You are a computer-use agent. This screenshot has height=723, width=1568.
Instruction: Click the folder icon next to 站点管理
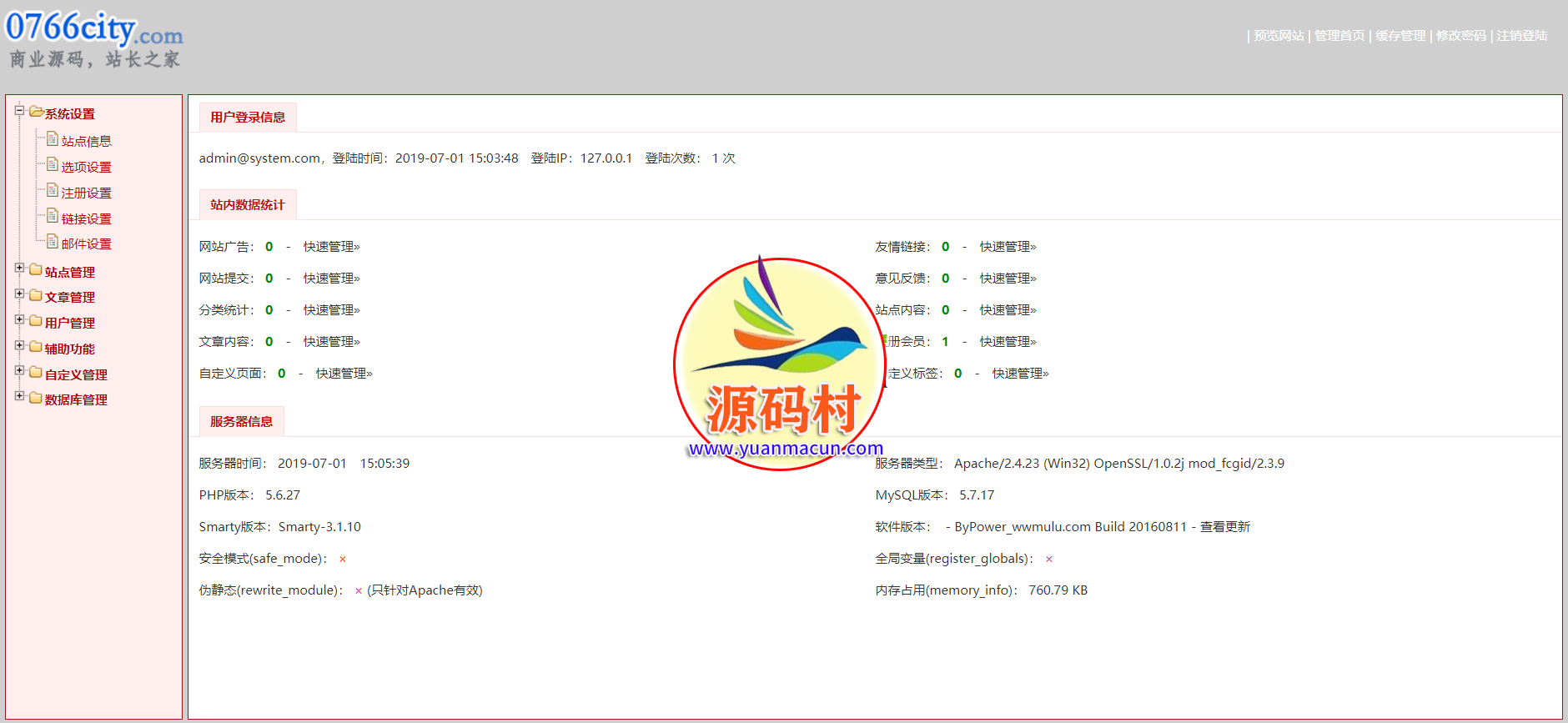(35, 270)
